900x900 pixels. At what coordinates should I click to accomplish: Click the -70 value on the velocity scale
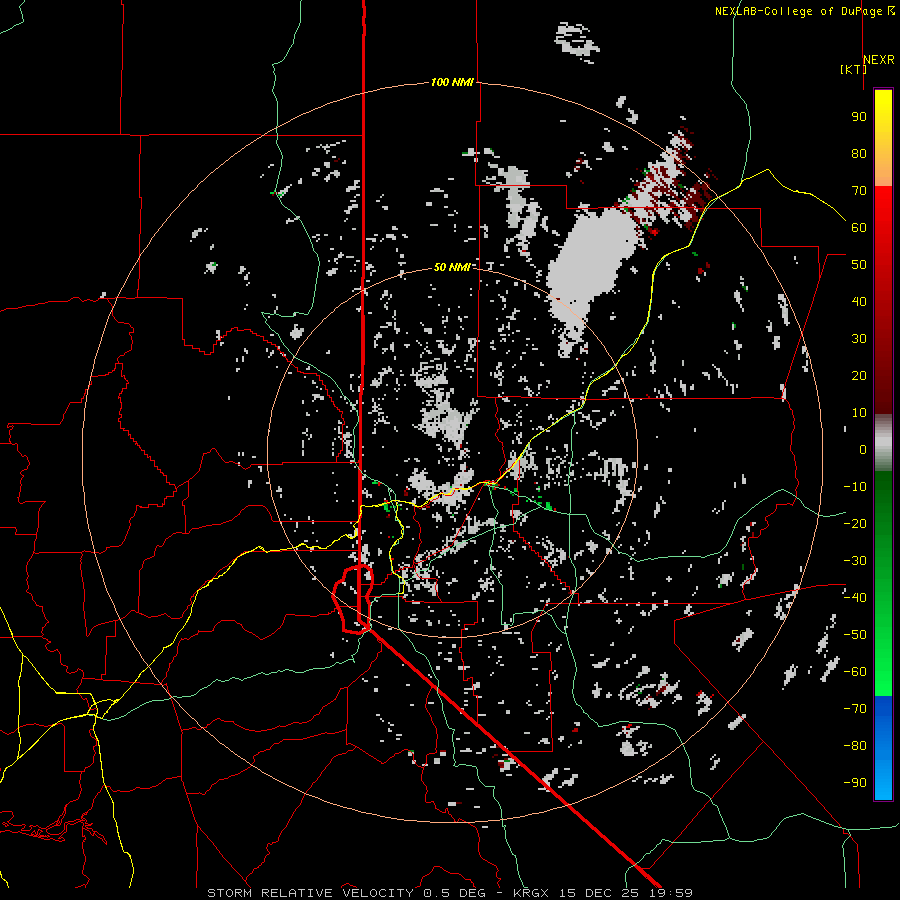[855, 709]
